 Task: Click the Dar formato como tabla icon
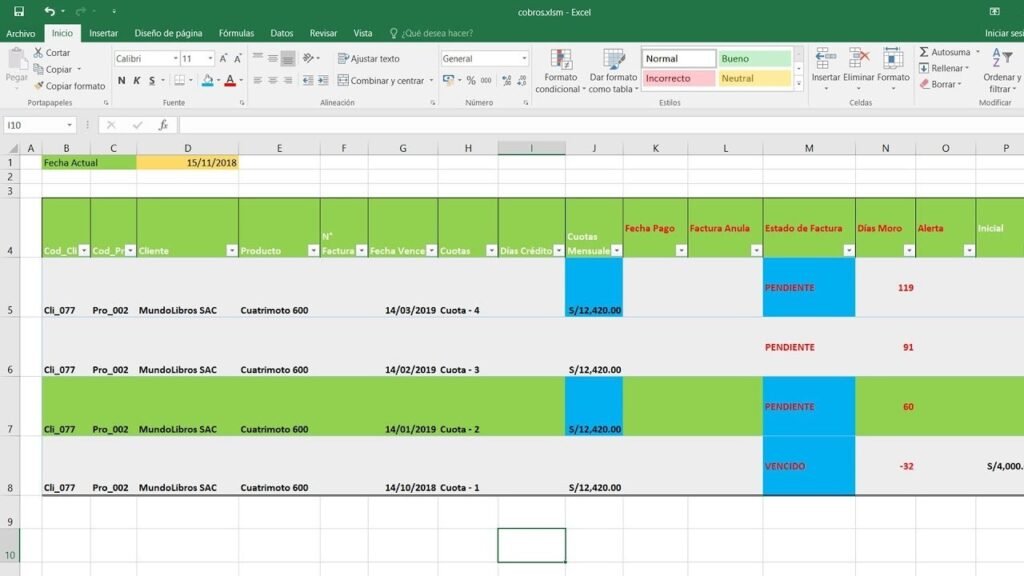pos(613,60)
